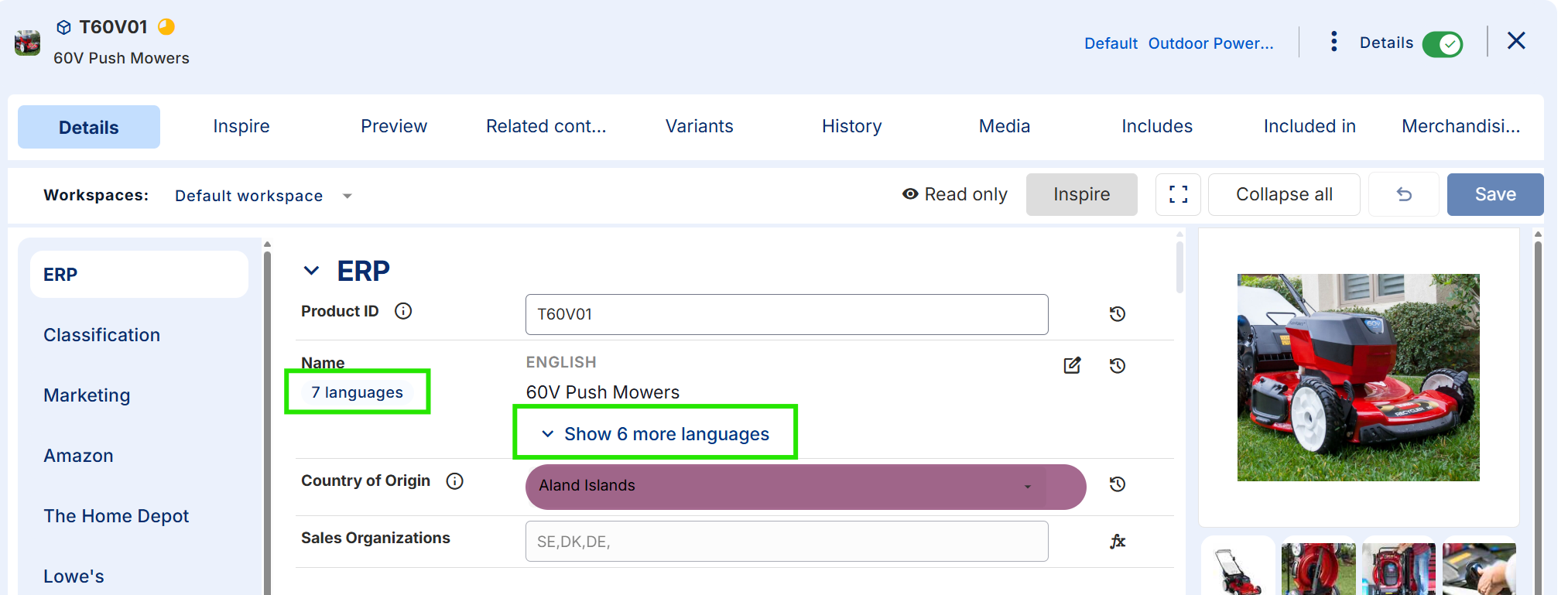Open the three-dot more options menu
This screenshot has height=595, width=1568.
(x=1333, y=42)
